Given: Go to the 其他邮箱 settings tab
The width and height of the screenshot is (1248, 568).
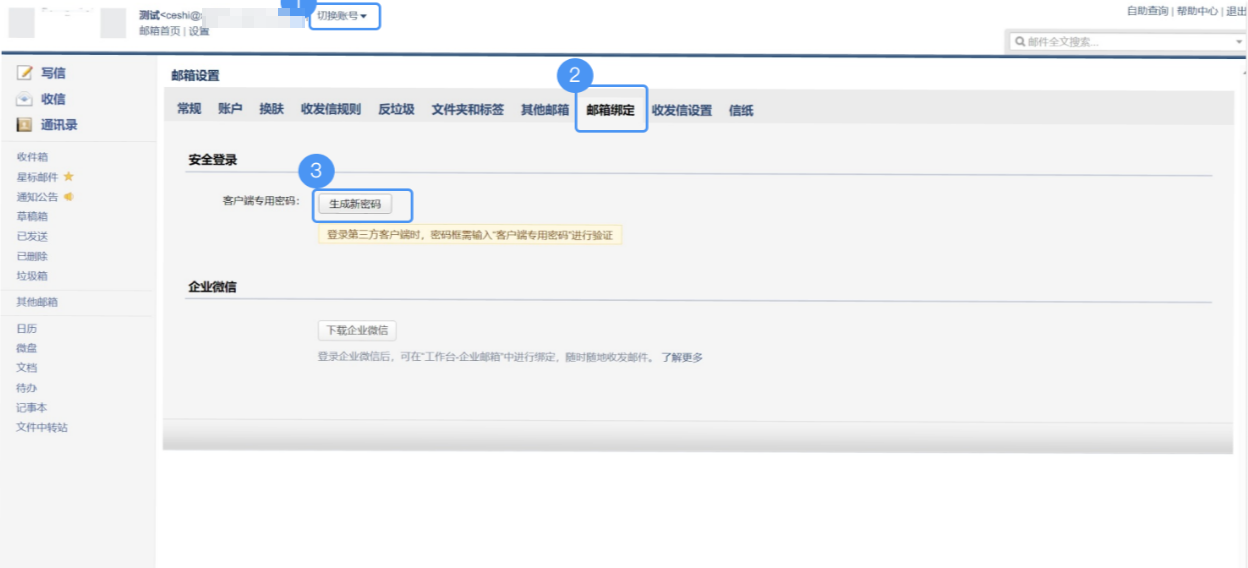Looking at the screenshot, I should pyautogui.click(x=544, y=110).
